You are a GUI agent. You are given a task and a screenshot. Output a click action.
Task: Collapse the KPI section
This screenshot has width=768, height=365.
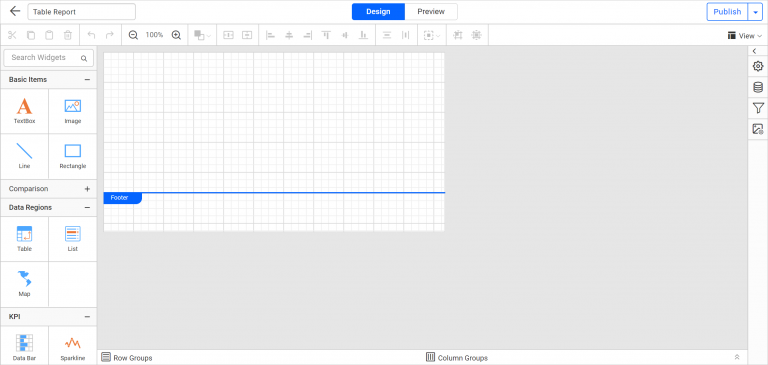(x=87, y=316)
